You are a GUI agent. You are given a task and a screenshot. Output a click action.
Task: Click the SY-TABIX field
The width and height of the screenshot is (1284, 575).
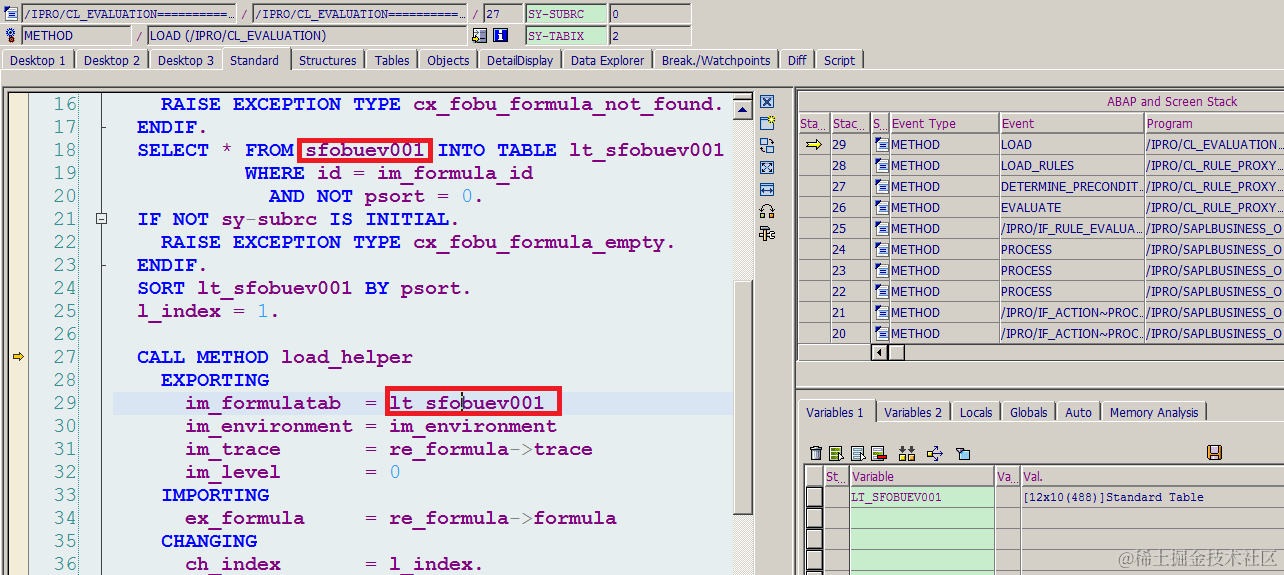[566, 35]
